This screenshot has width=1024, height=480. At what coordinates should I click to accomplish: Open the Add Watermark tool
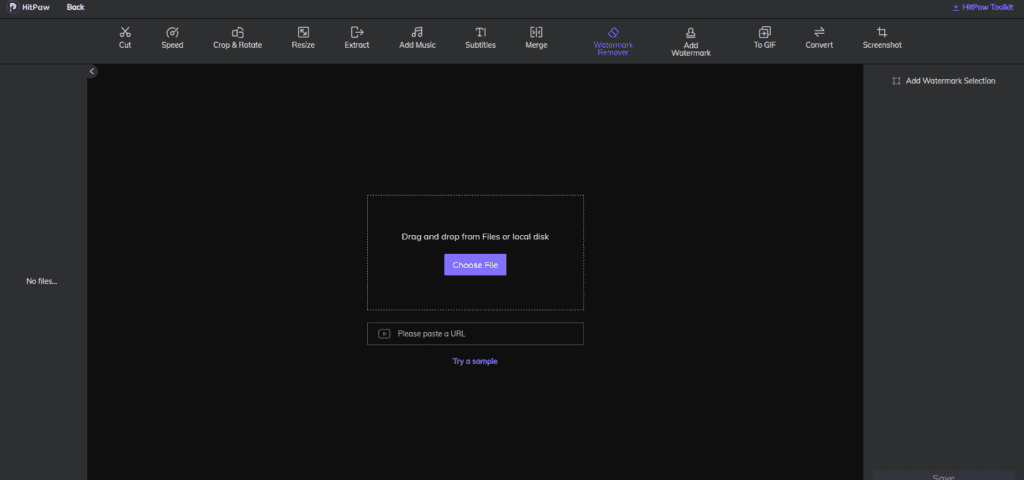tap(691, 42)
